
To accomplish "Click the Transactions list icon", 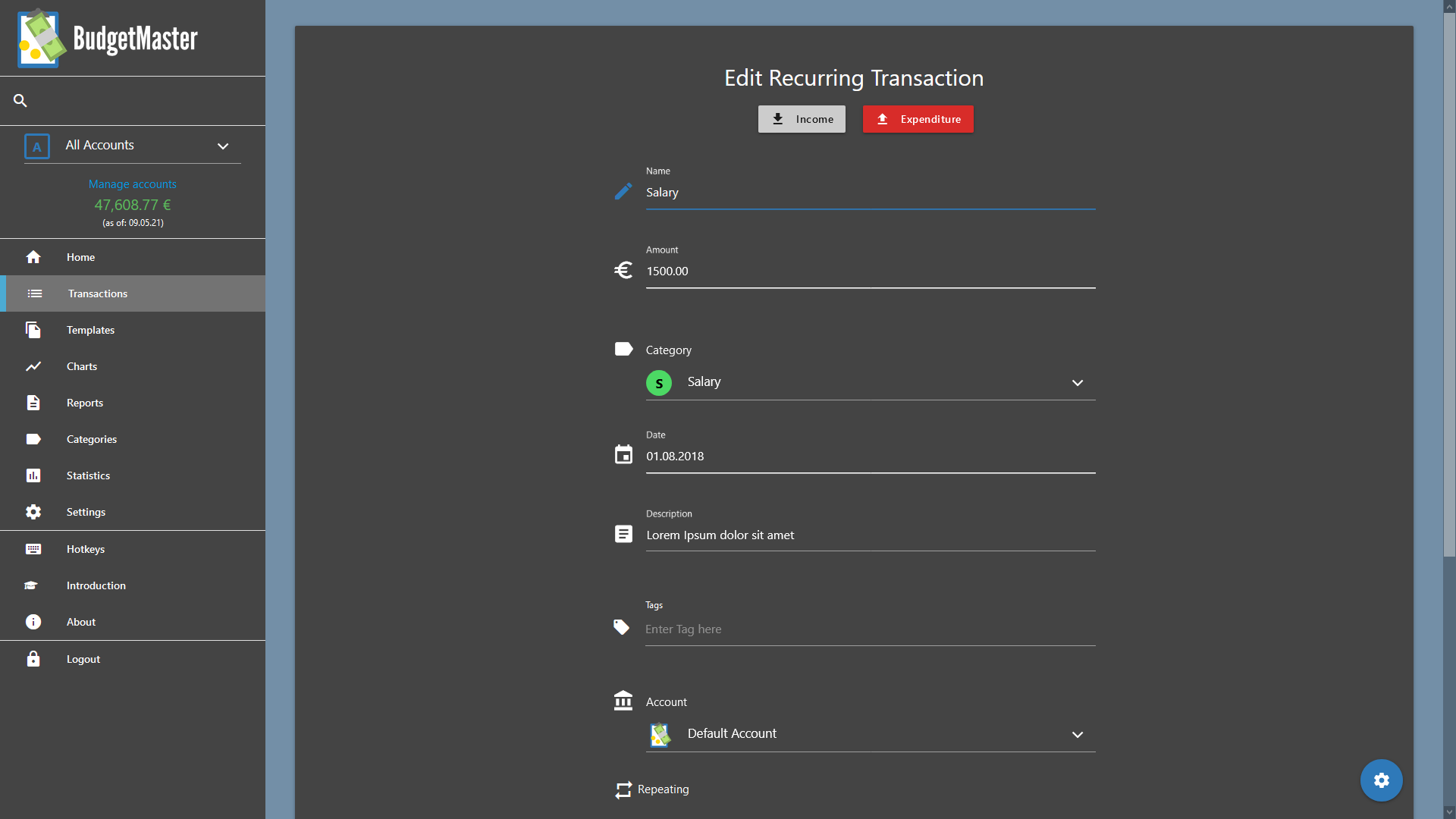I will [x=35, y=293].
